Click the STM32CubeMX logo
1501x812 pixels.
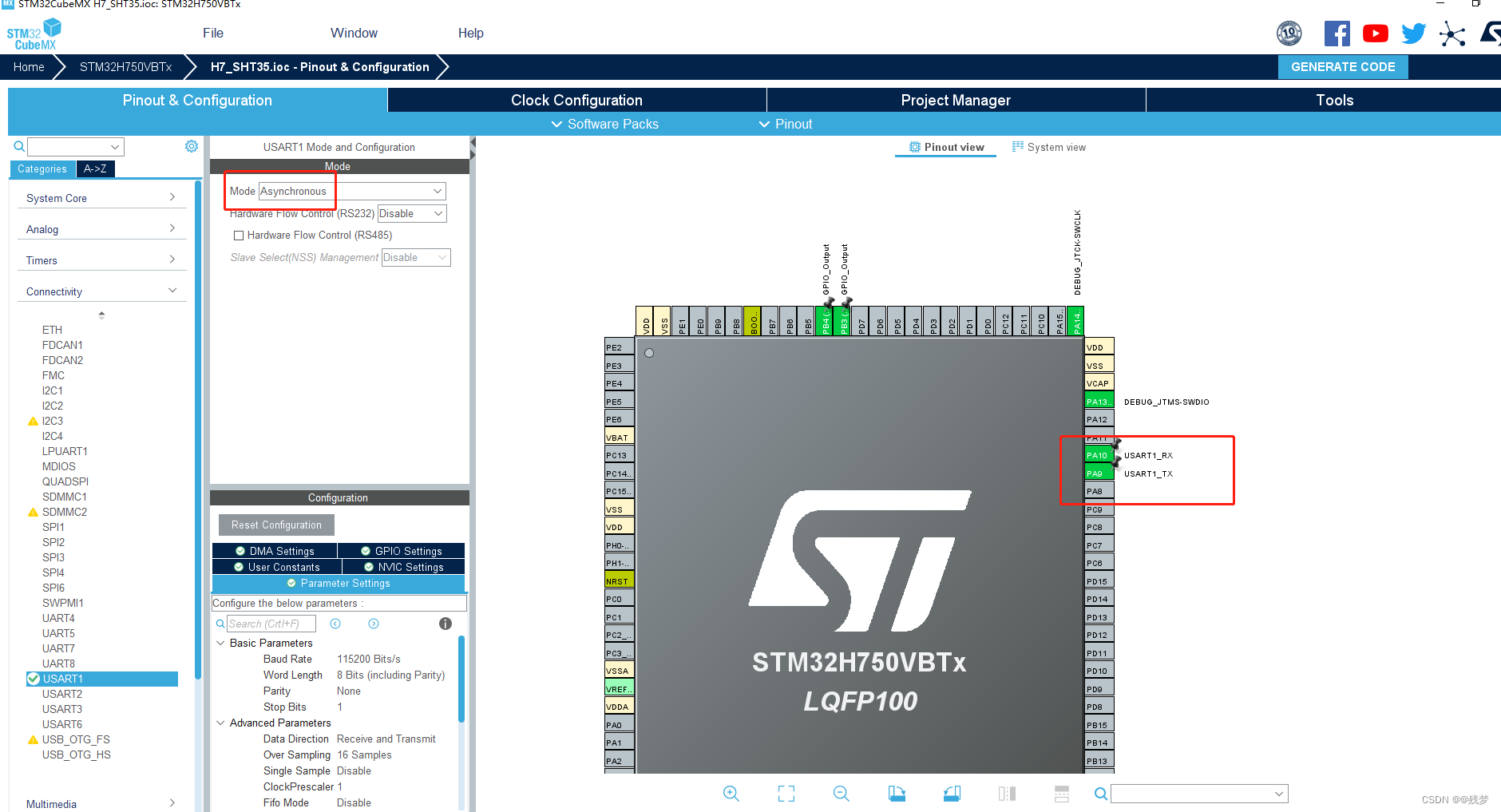click(x=34, y=34)
